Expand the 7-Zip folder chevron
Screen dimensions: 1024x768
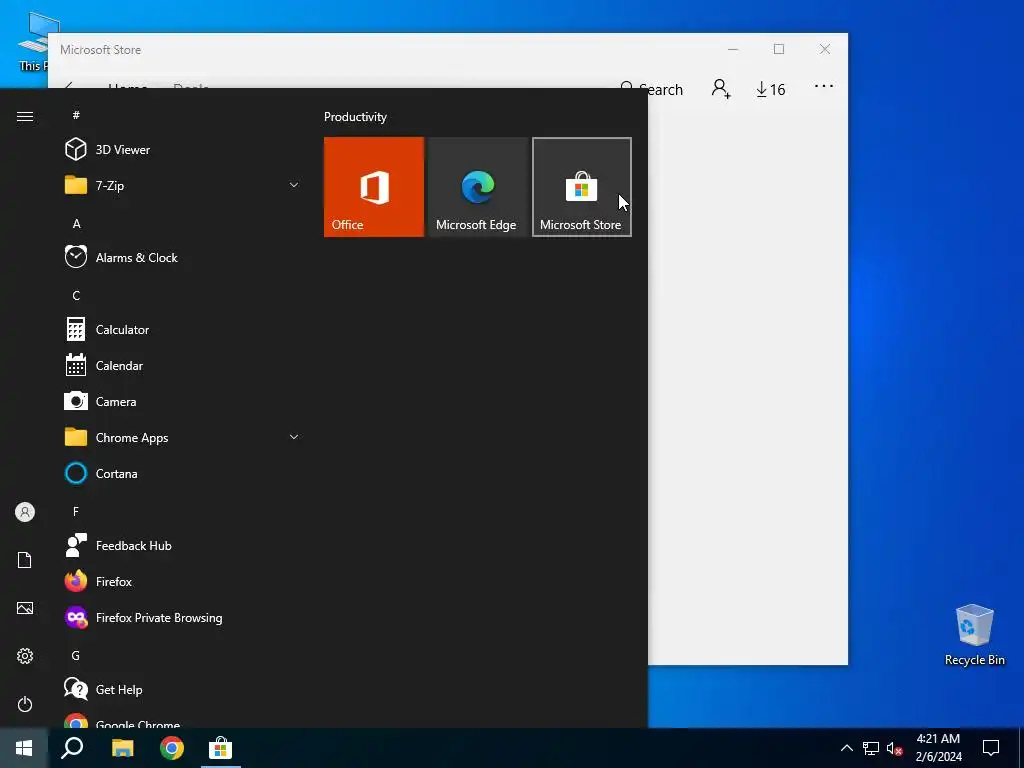(x=294, y=185)
